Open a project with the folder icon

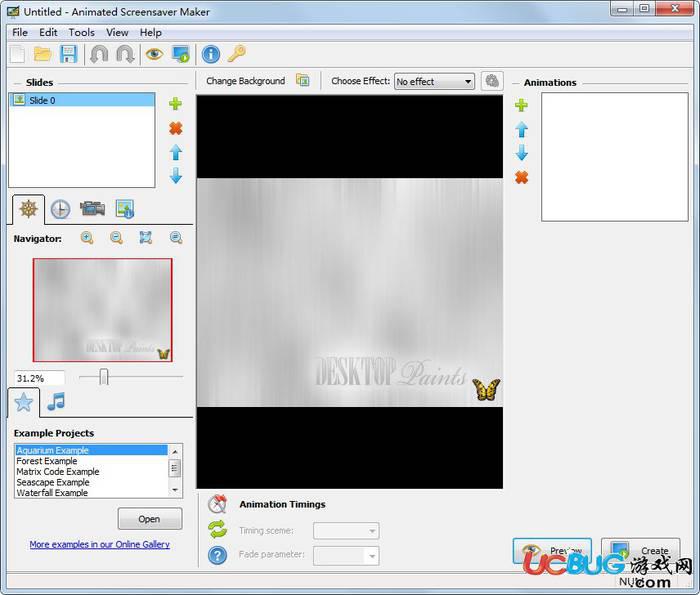coord(43,54)
